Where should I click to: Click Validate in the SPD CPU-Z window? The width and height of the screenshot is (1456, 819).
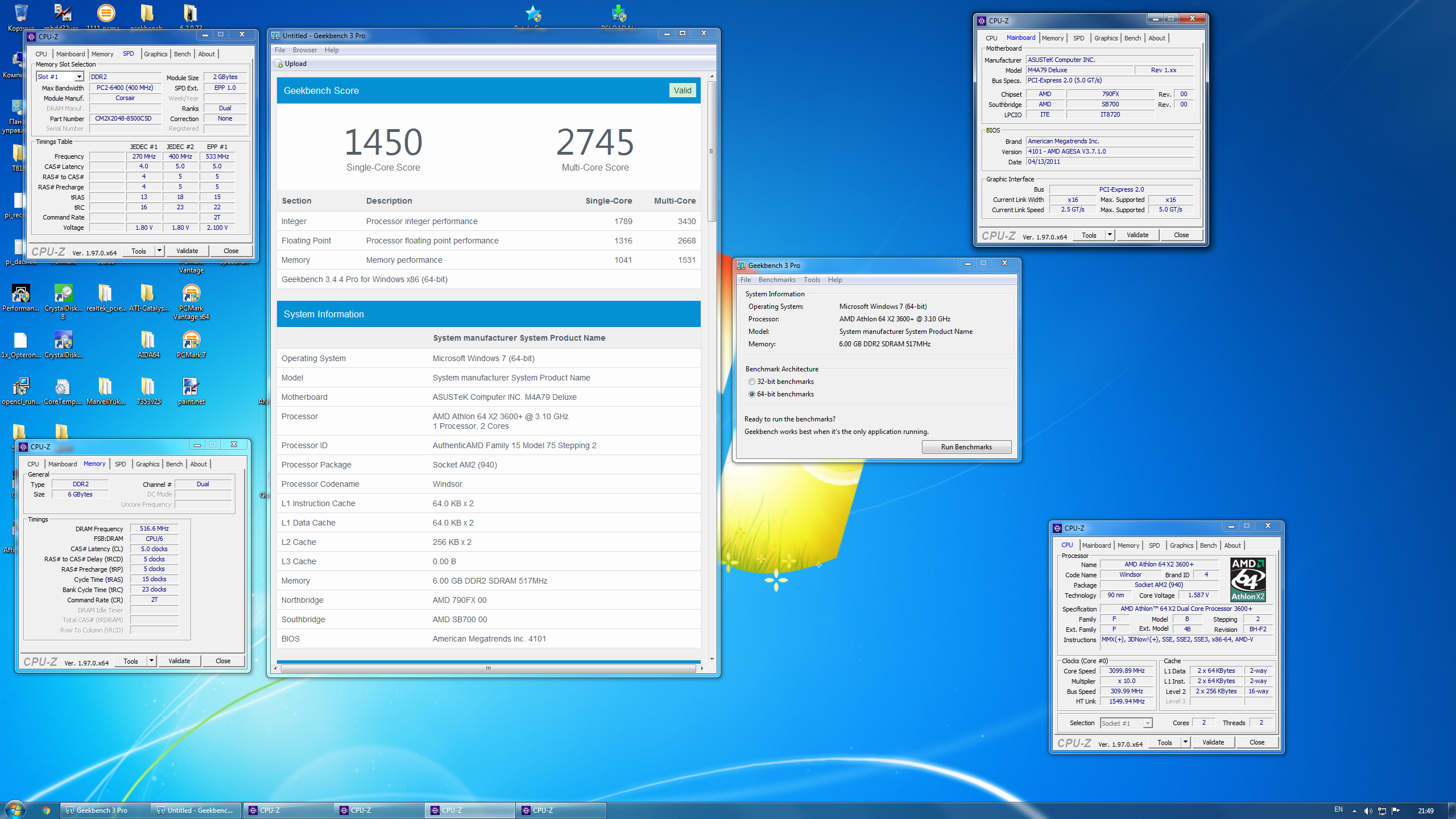click(x=187, y=251)
